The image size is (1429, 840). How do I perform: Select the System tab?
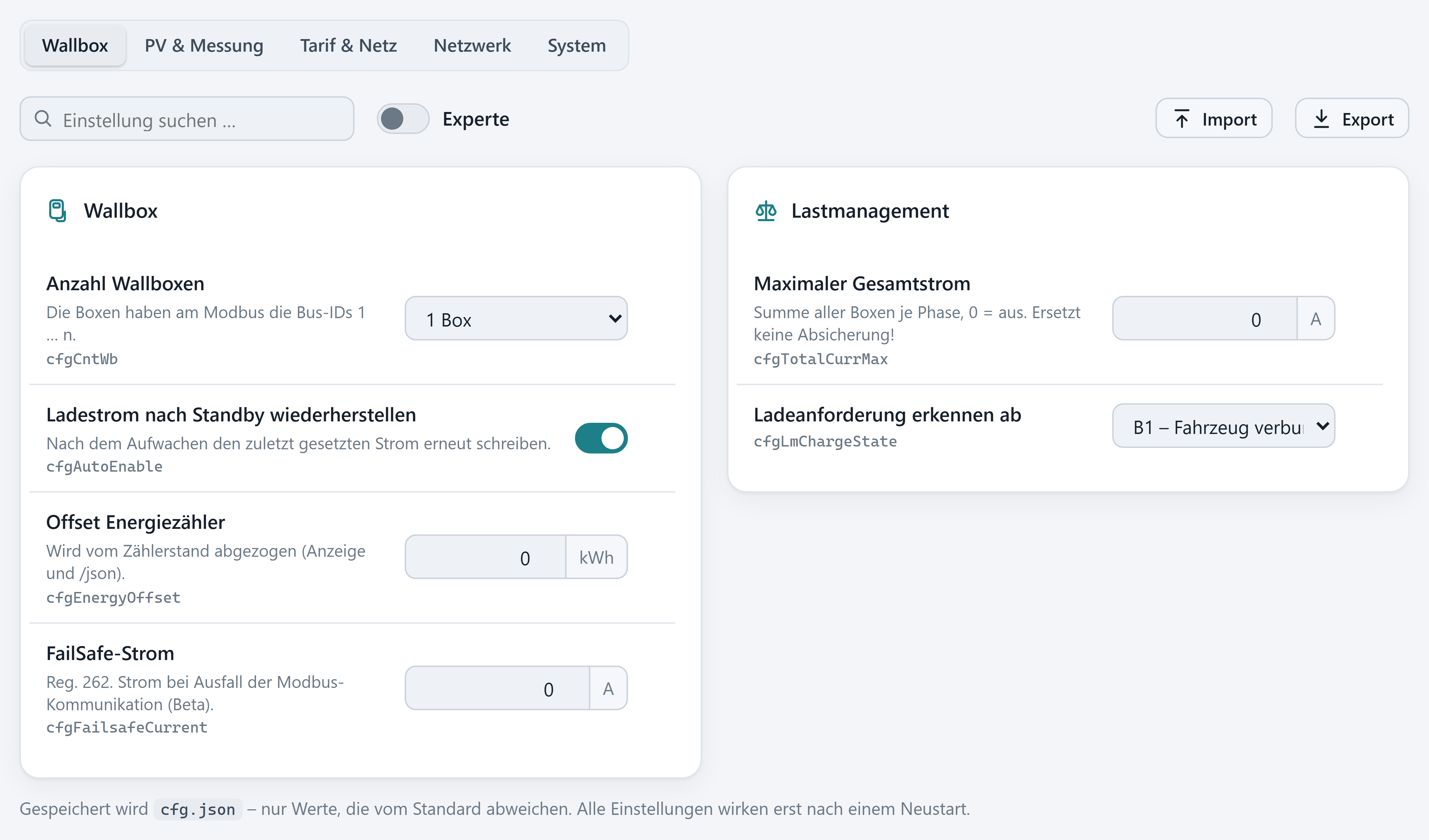click(x=577, y=45)
